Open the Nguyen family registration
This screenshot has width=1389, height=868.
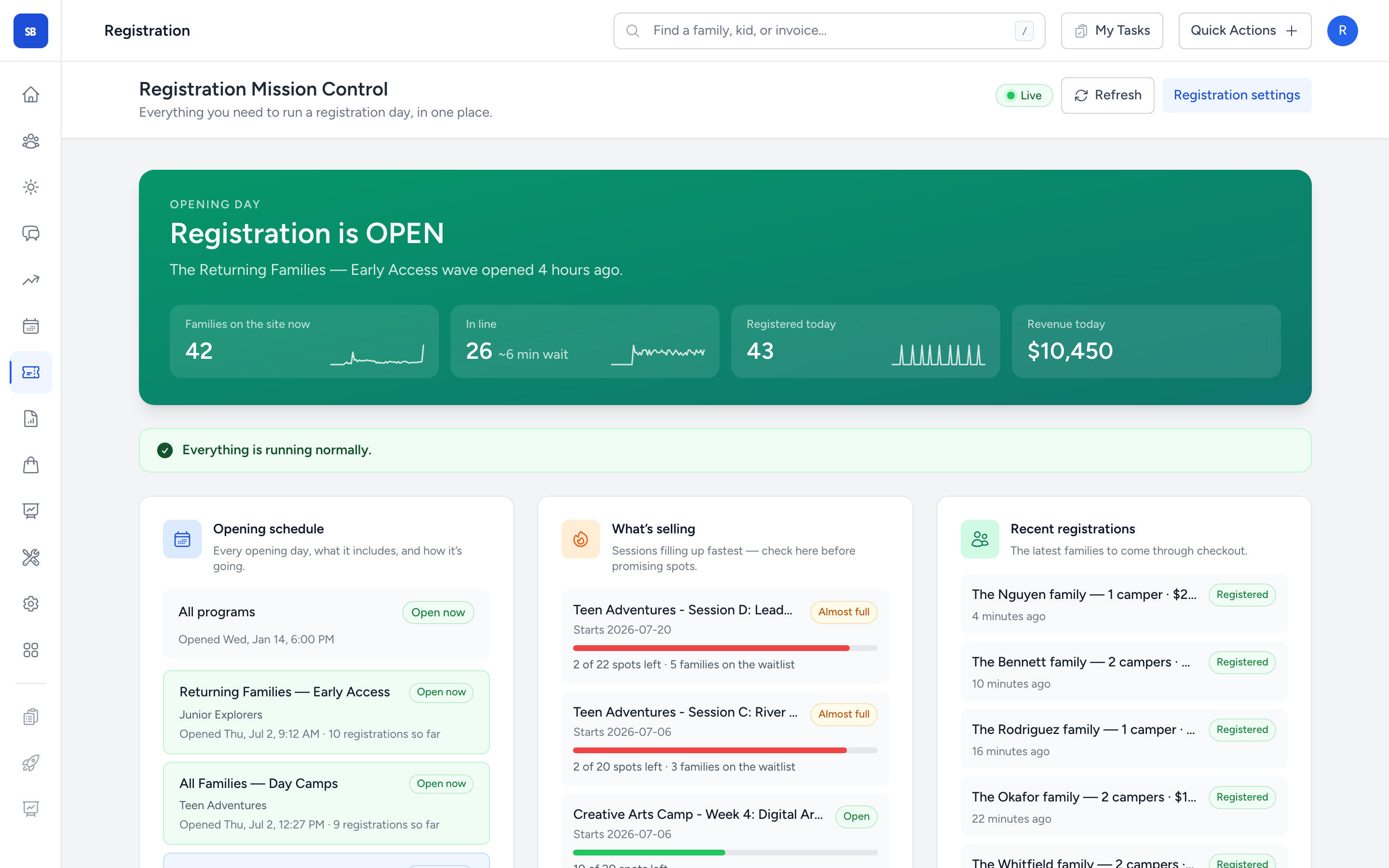[1123, 604]
